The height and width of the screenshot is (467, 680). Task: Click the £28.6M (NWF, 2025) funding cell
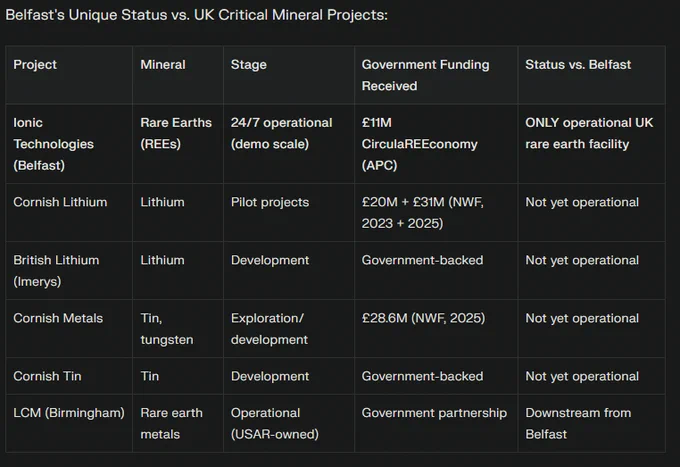436,329
